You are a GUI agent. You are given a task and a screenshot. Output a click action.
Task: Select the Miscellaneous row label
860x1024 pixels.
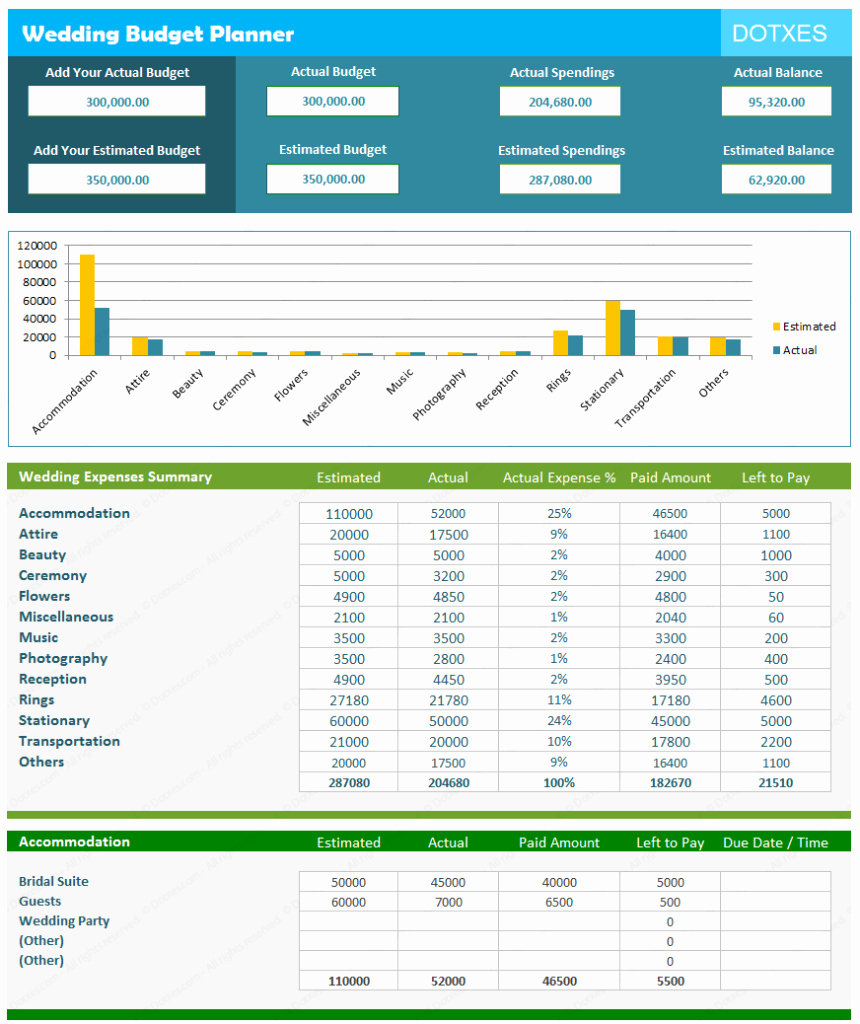[66, 617]
